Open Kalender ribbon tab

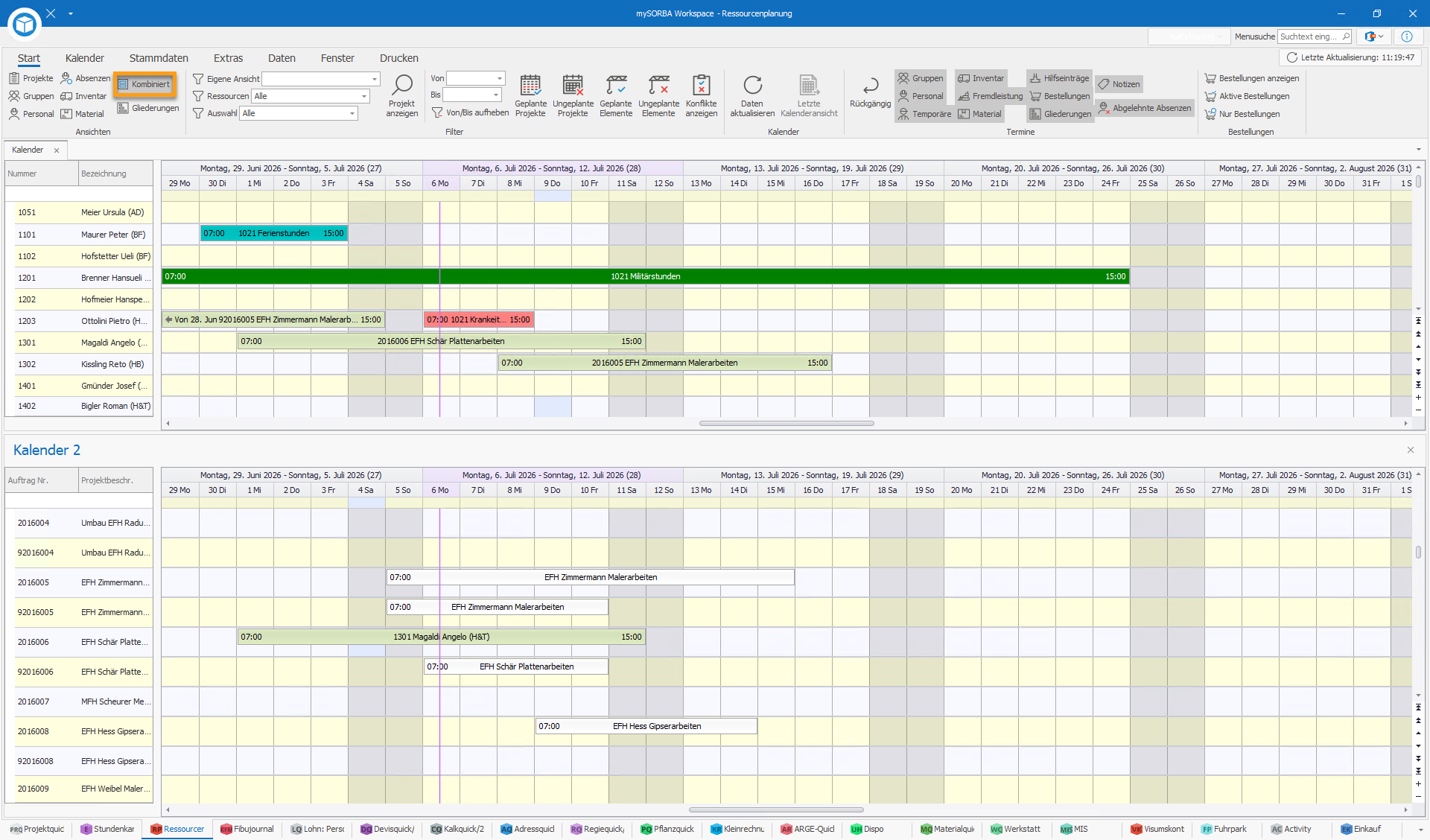click(85, 58)
